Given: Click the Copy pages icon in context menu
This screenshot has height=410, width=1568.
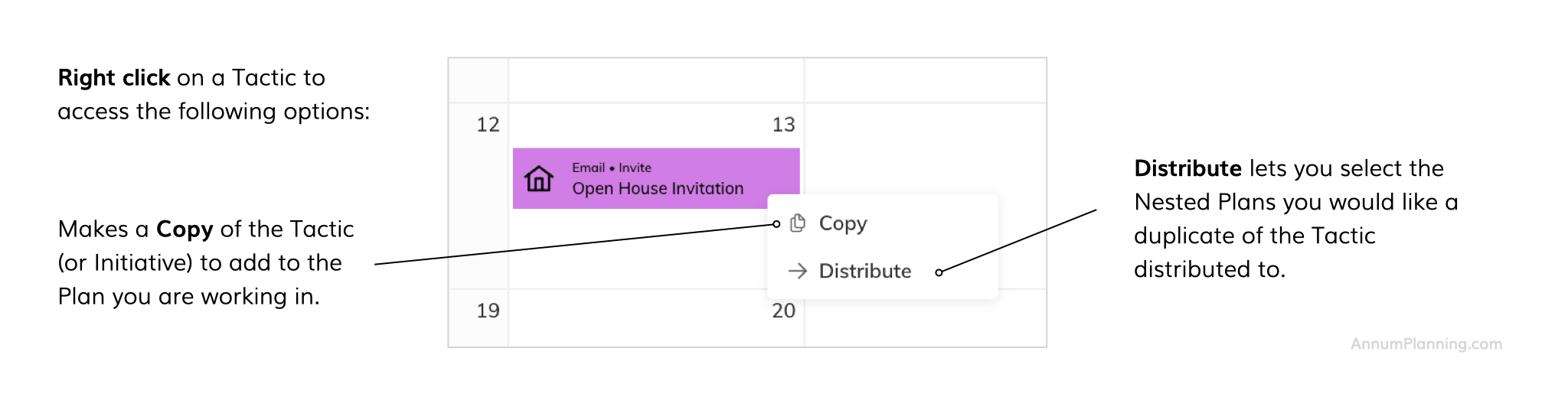Looking at the screenshot, I should coord(798,223).
